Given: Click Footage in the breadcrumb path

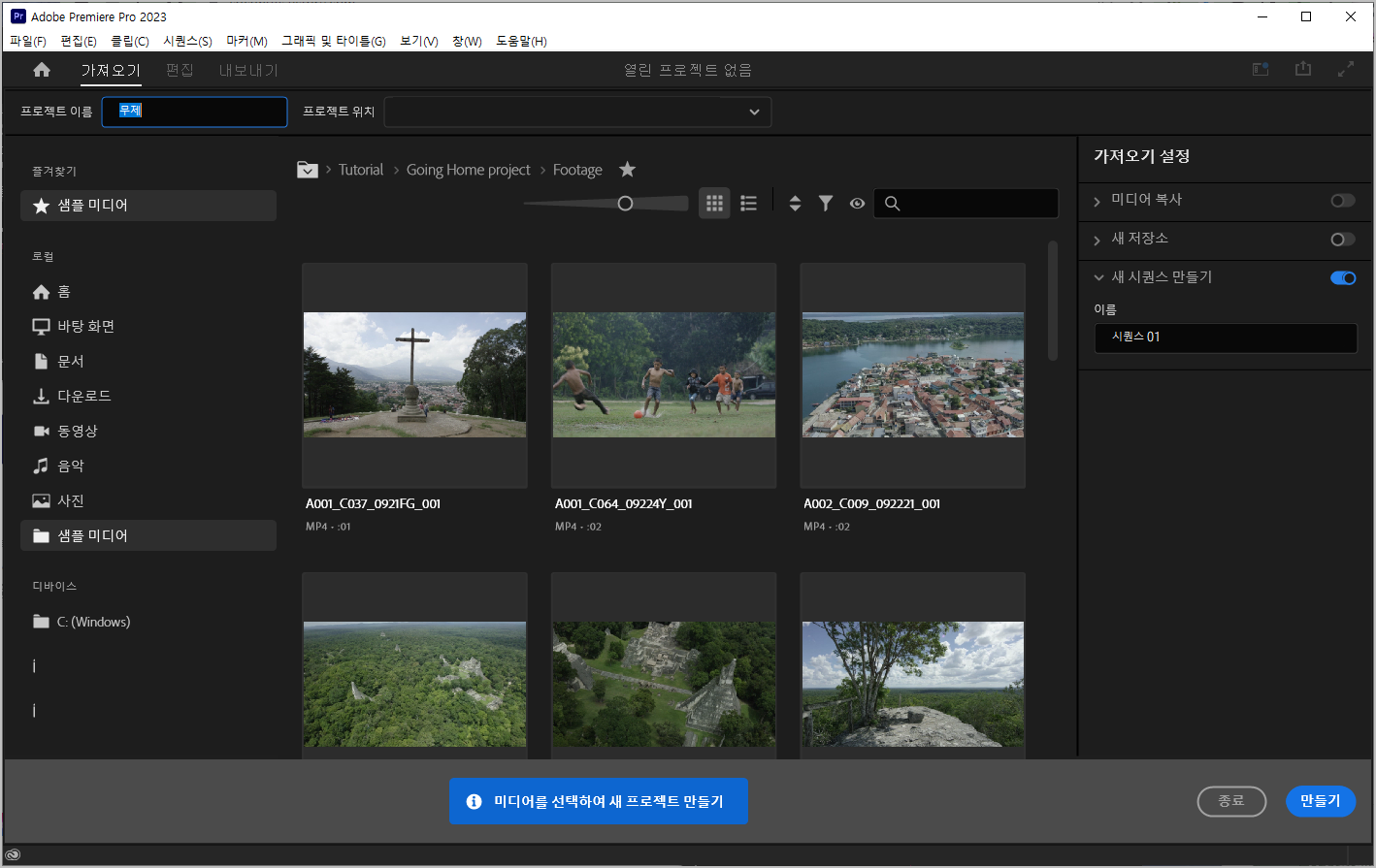Looking at the screenshot, I should (x=577, y=170).
